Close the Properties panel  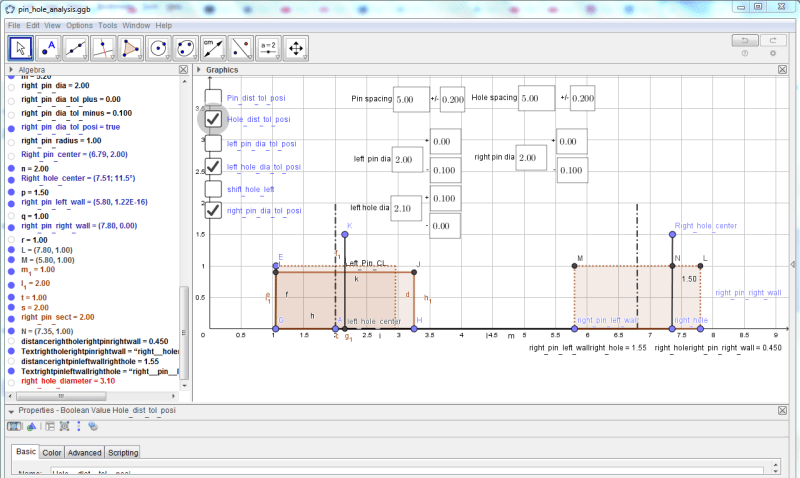(x=782, y=410)
